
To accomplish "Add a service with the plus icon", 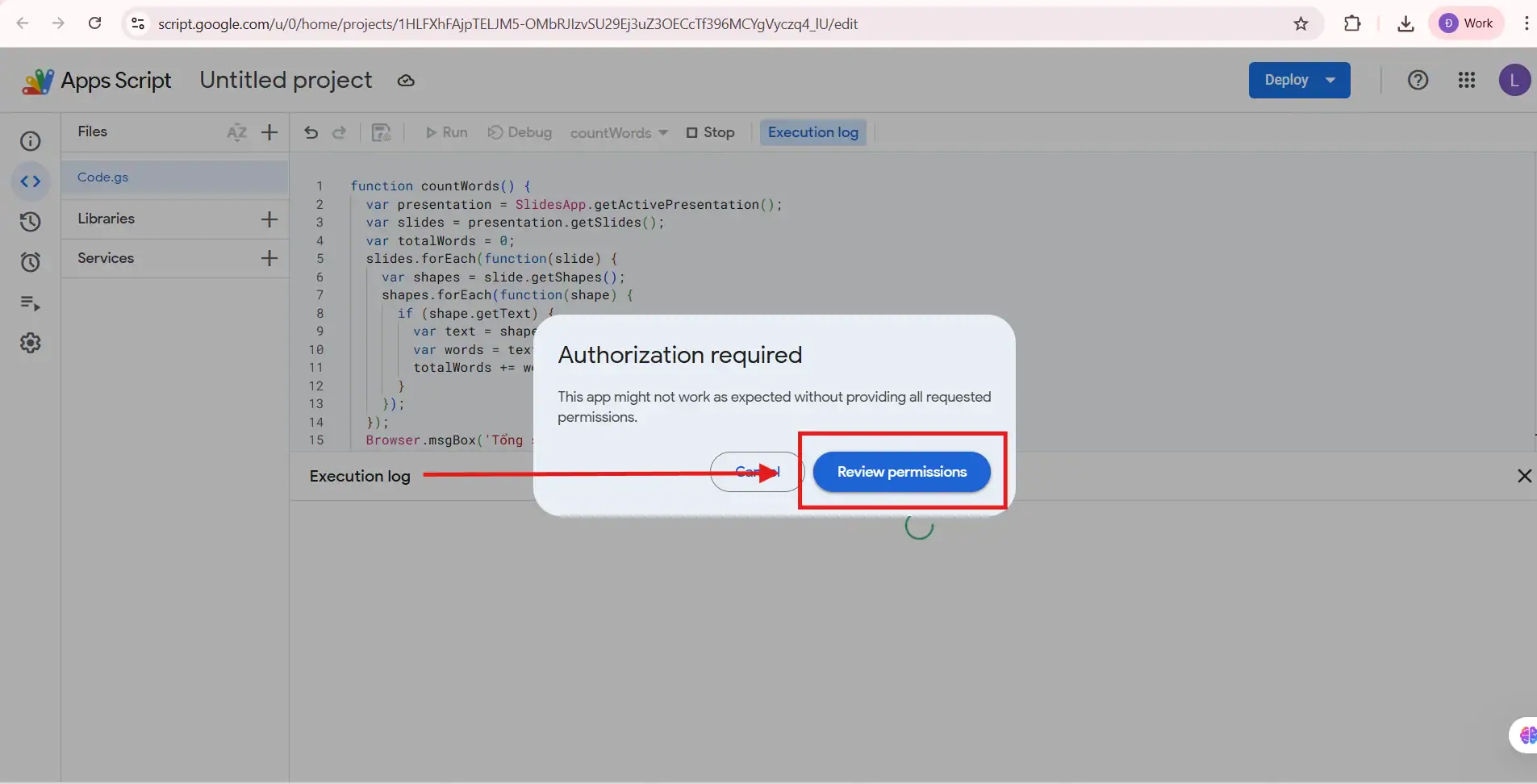I will pyautogui.click(x=269, y=258).
